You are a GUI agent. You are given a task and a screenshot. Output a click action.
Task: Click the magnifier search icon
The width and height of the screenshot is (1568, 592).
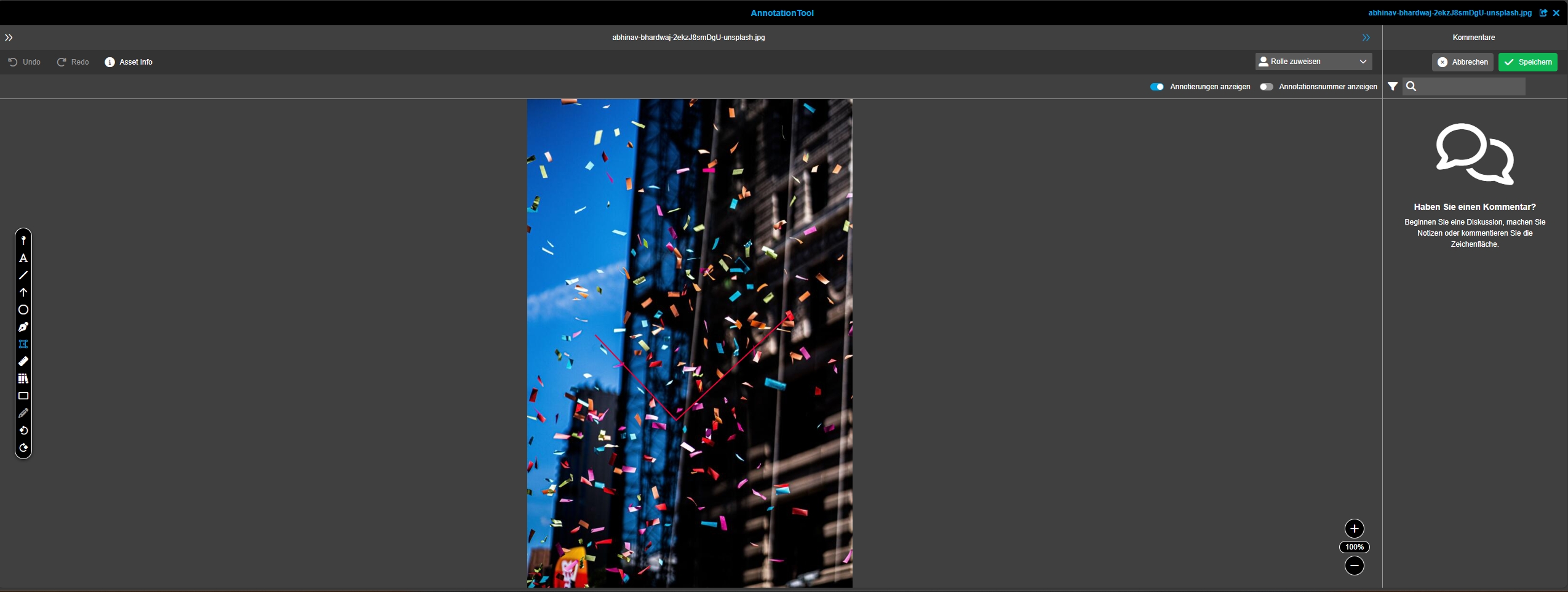[x=1411, y=87]
